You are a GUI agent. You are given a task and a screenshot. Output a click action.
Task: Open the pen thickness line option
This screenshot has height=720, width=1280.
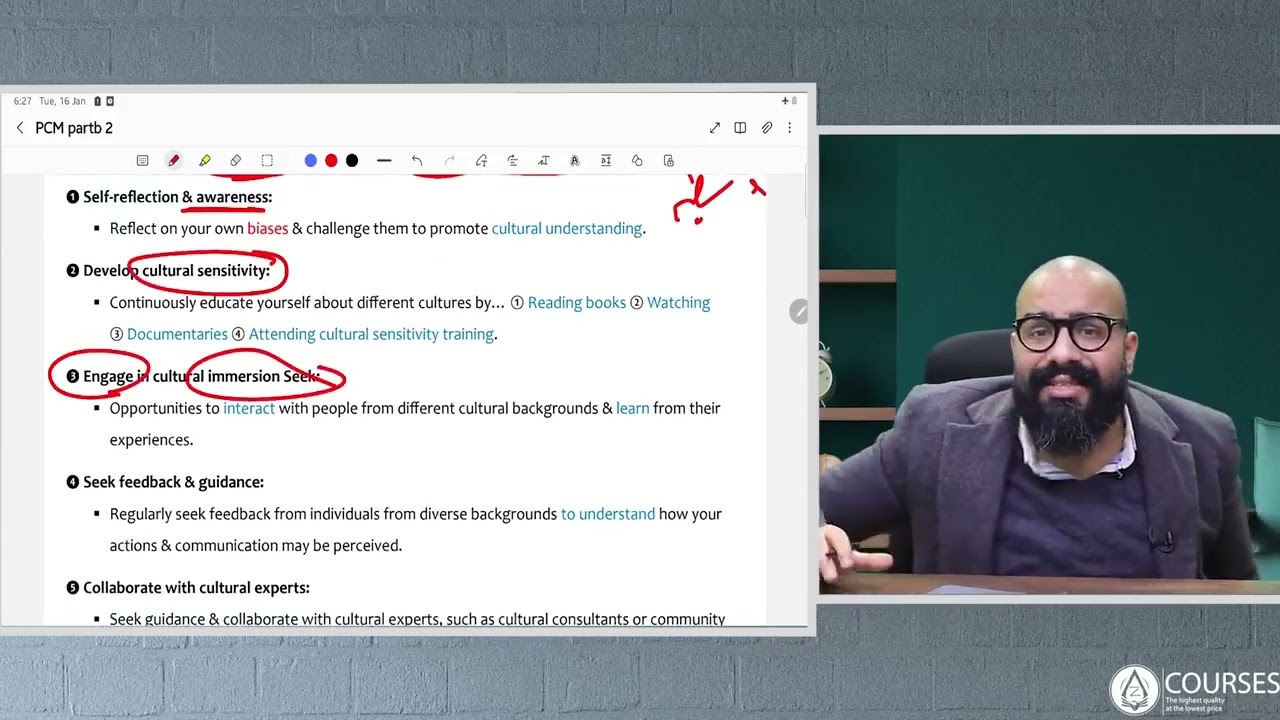pos(384,160)
